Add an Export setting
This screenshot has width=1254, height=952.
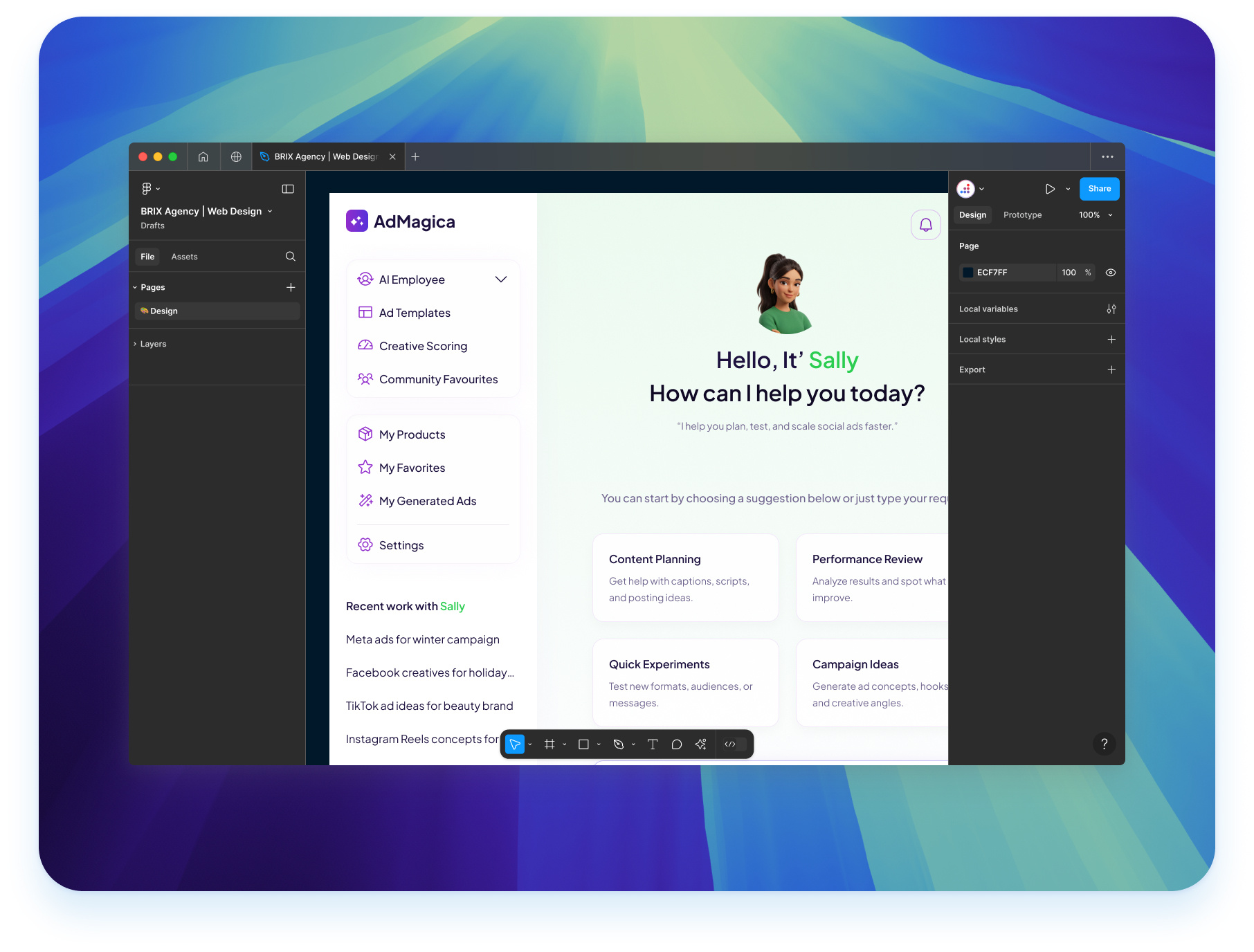coord(1111,370)
